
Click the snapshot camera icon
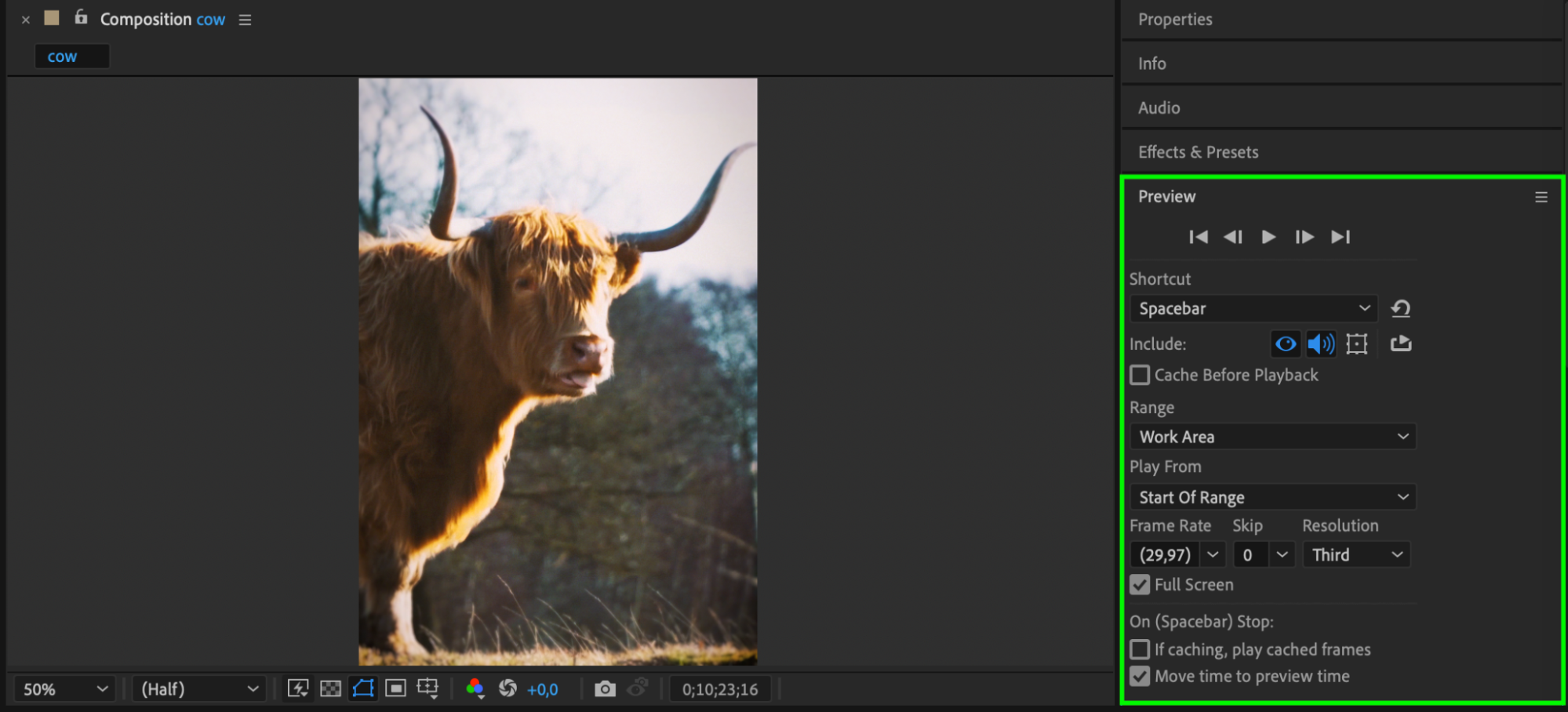(x=604, y=688)
